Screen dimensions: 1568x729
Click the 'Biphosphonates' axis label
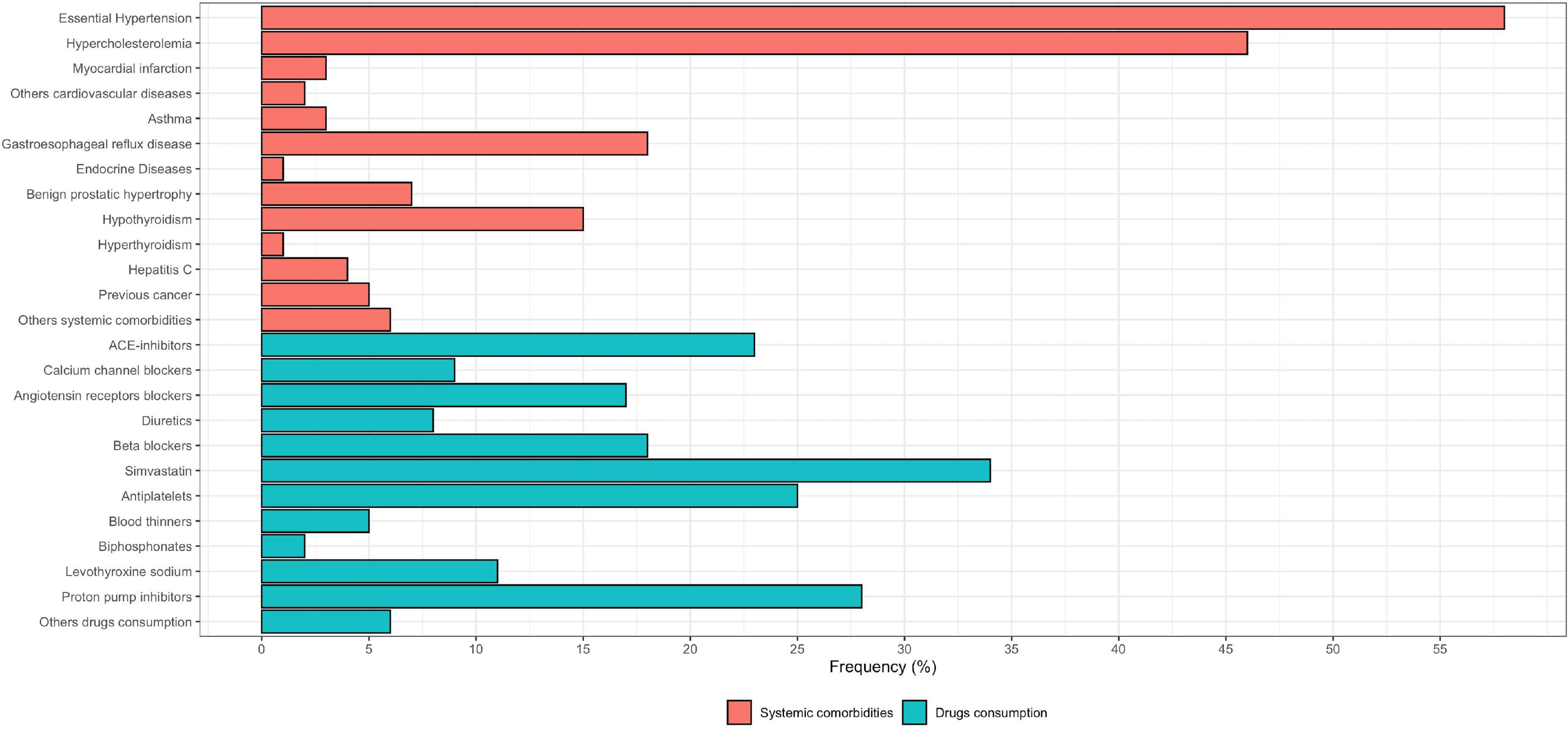pyautogui.click(x=145, y=546)
